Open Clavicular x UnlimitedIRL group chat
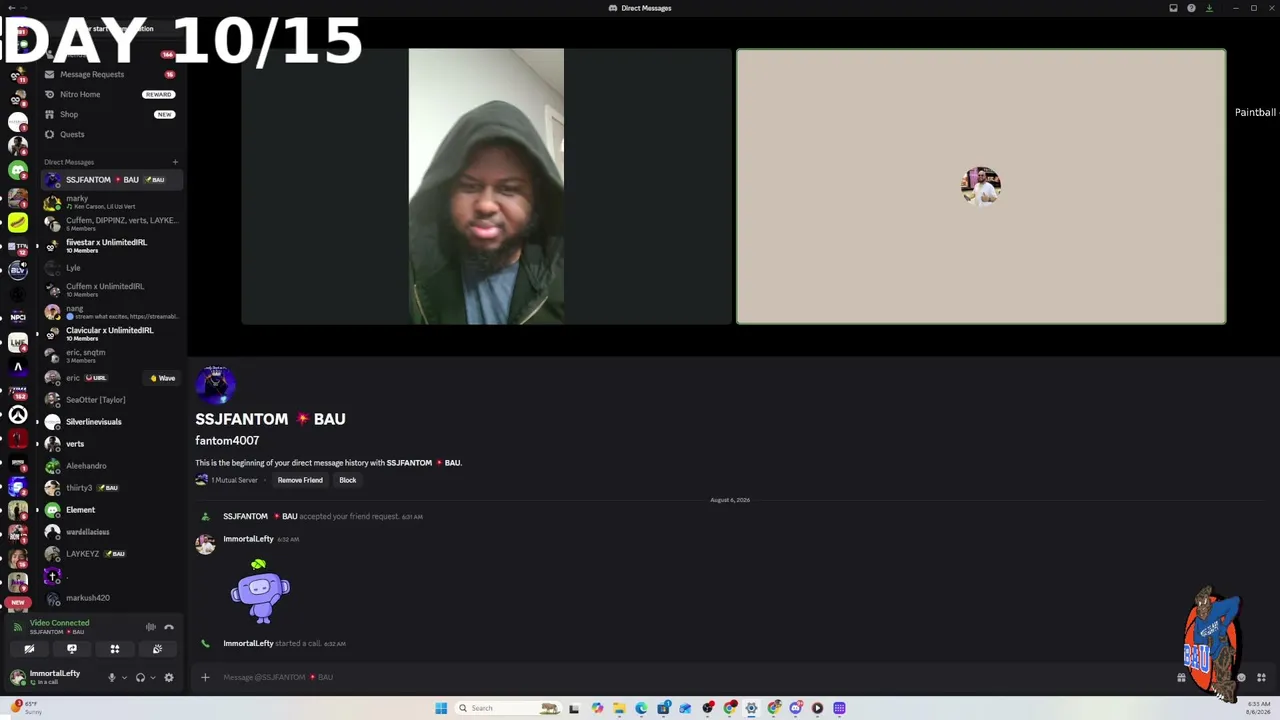The width and height of the screenshot is (1280, 720). point(110,334)
